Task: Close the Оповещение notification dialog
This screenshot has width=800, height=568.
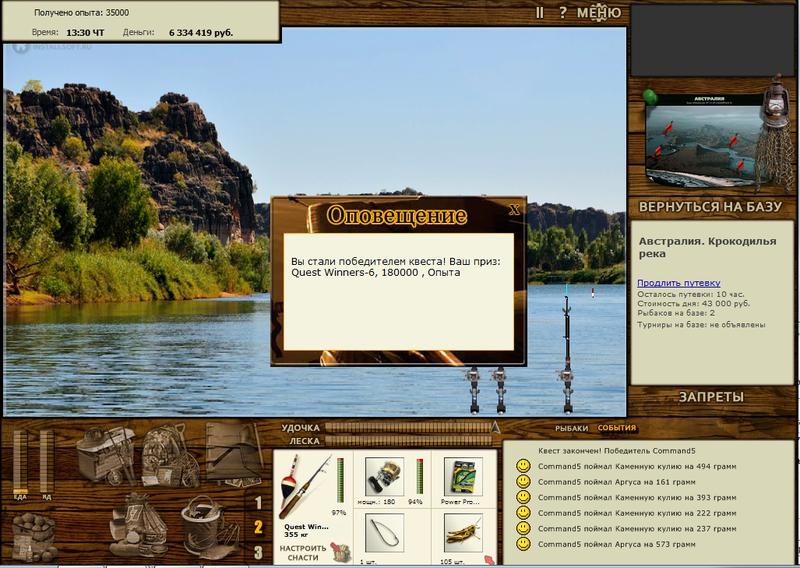Action: (x=514, y=209)
